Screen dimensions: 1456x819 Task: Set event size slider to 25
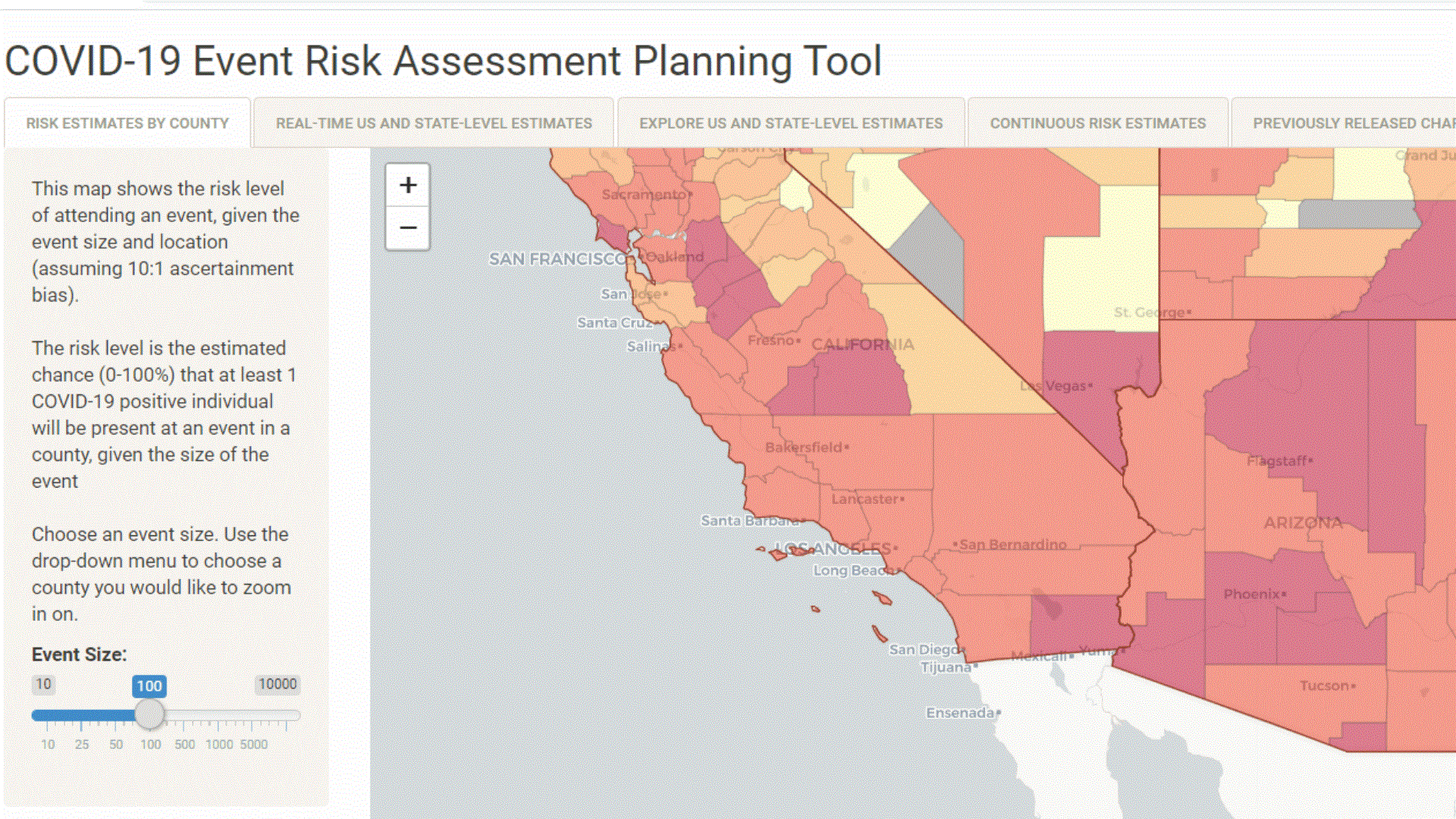pyautogui.click(x=82, y=715)
